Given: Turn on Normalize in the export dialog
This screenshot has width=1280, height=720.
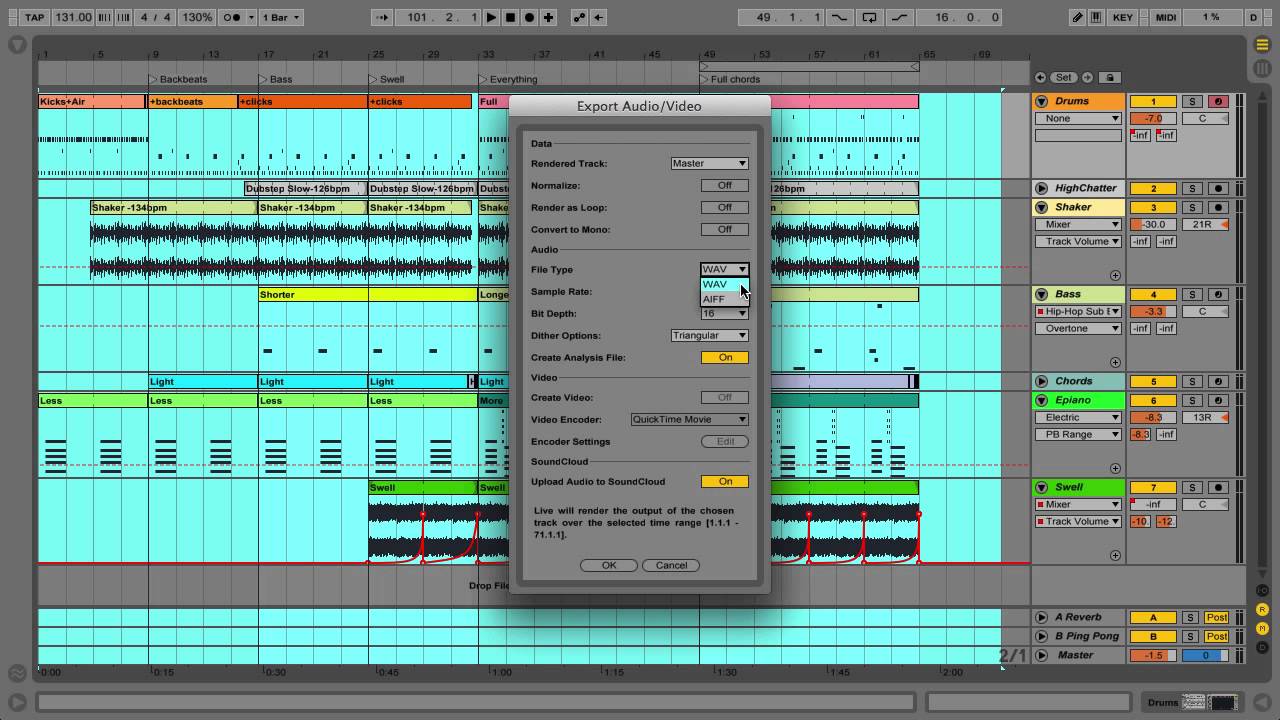Looking at the screenshot, I should [x=723, y=185].
